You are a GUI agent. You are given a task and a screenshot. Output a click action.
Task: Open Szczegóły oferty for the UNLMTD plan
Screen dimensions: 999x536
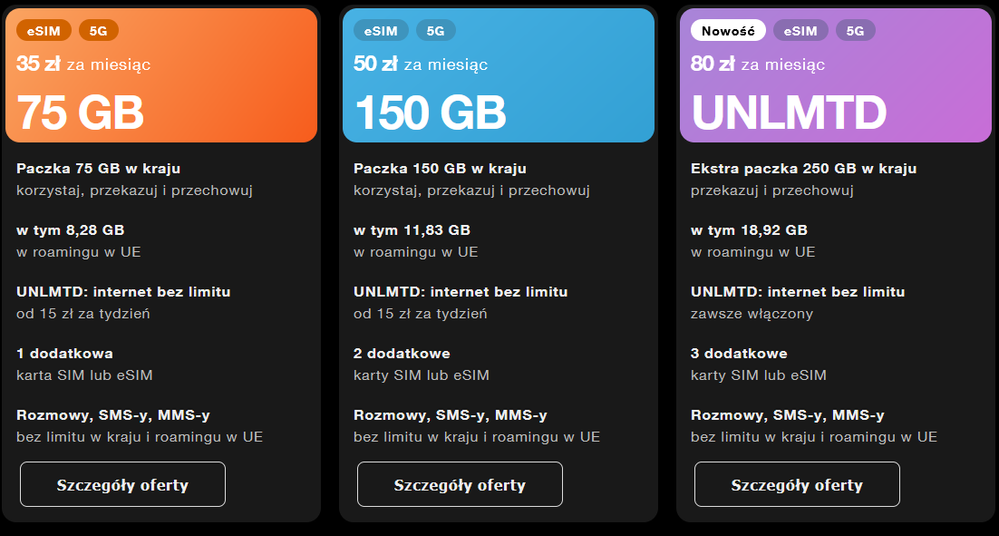pyautogui.click(x=796, y=485)
